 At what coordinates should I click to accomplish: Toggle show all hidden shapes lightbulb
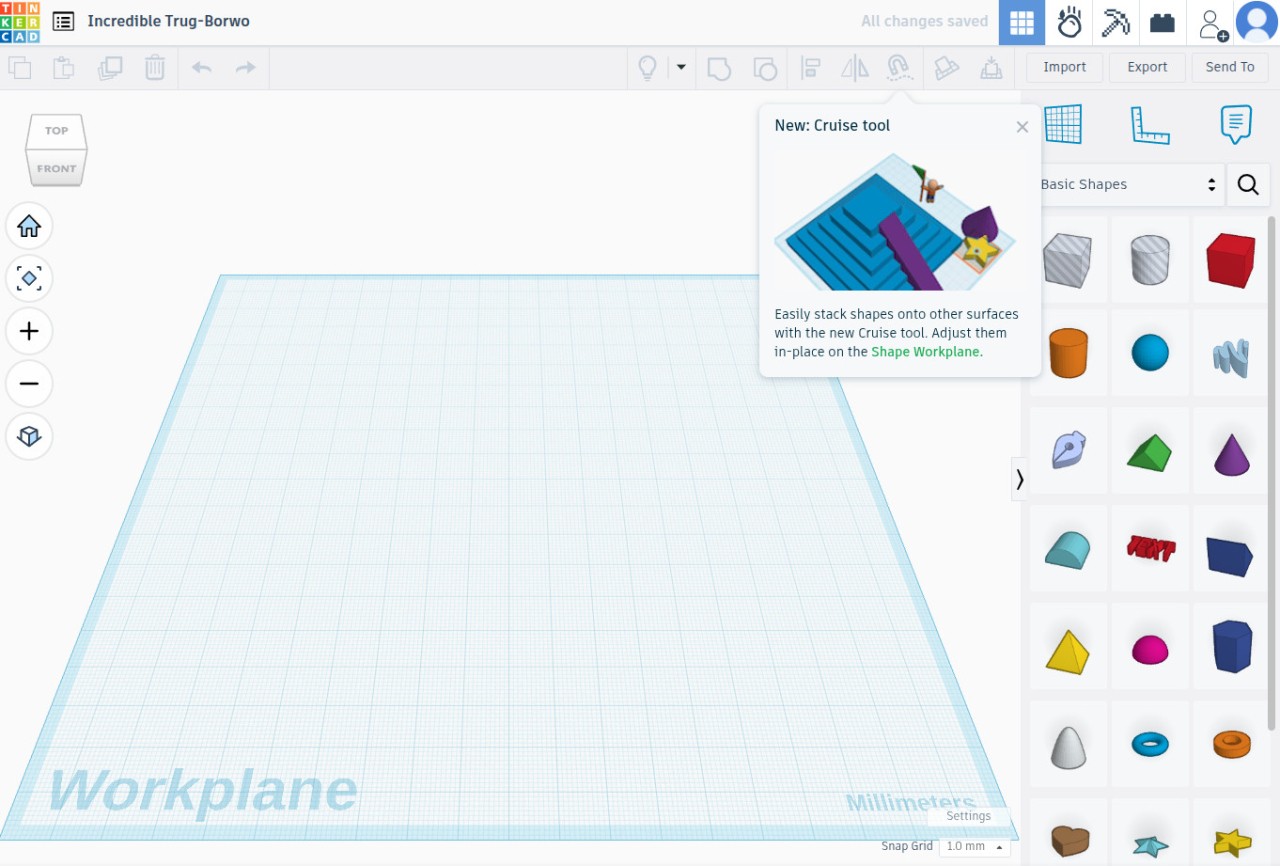point(648,68)
